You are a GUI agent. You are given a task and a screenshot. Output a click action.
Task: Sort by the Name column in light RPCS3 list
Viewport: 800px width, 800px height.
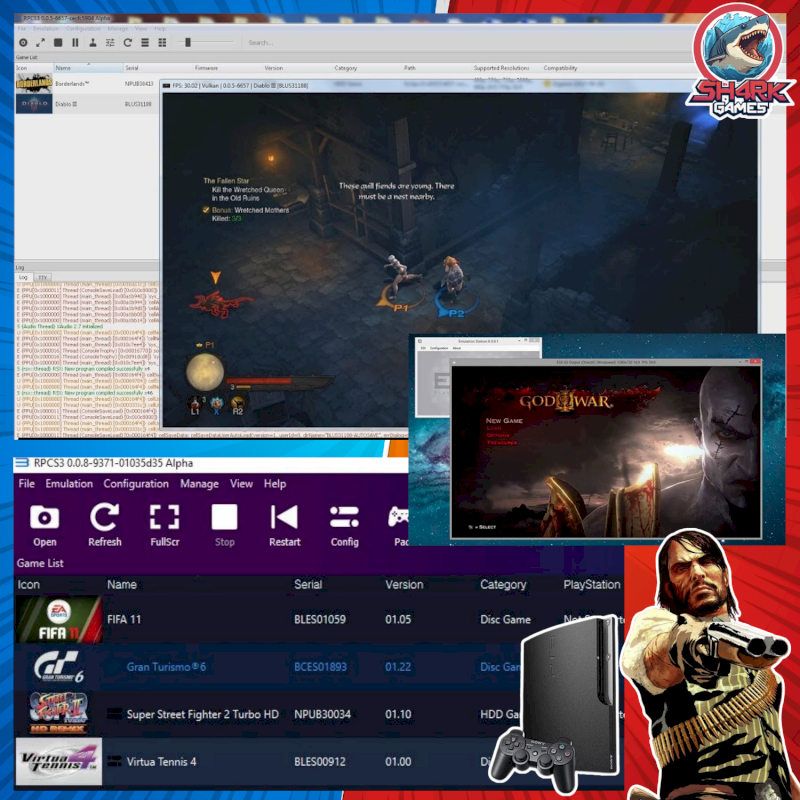pos(63,68)
